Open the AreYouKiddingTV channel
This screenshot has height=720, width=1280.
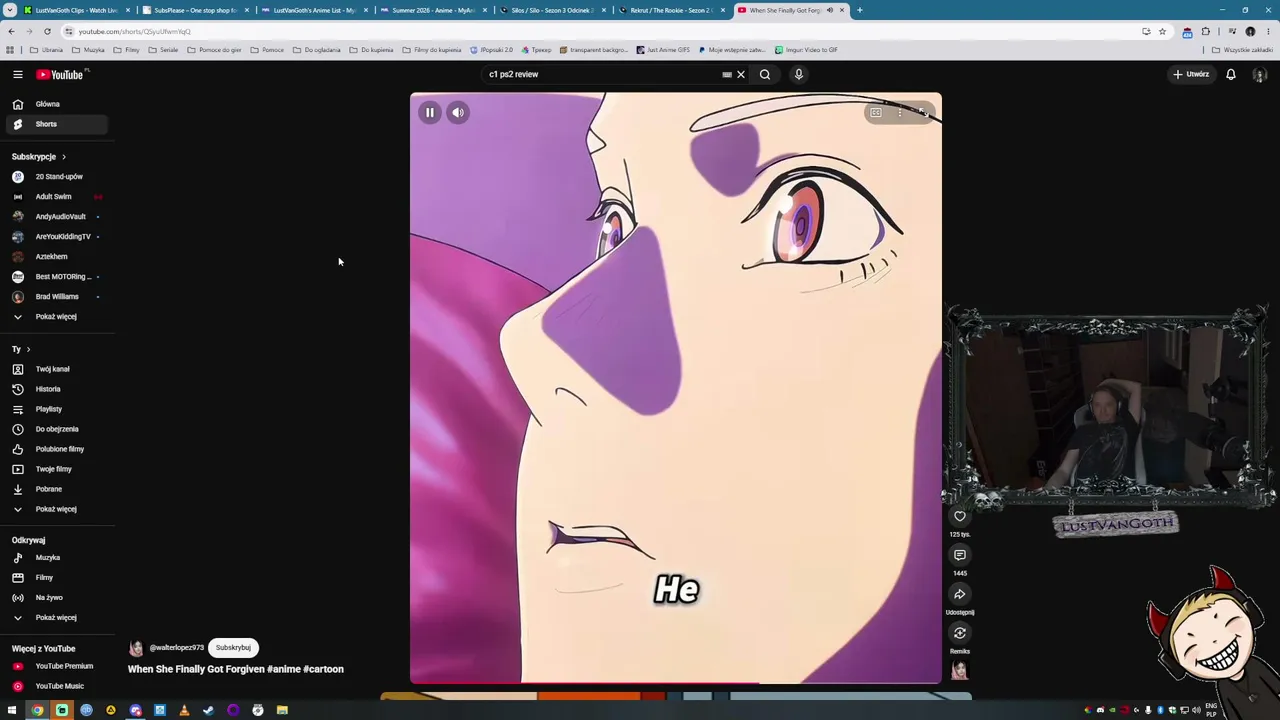(56, 237)
